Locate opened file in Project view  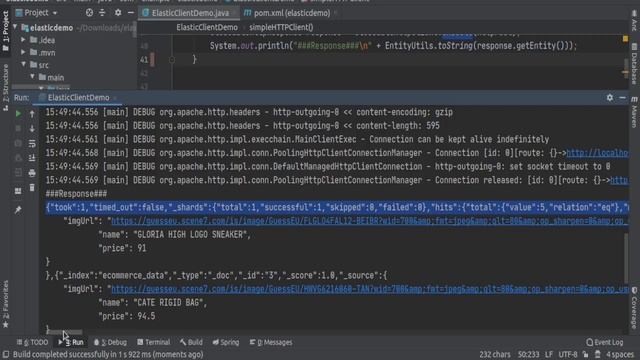click(x=89, y=13)
